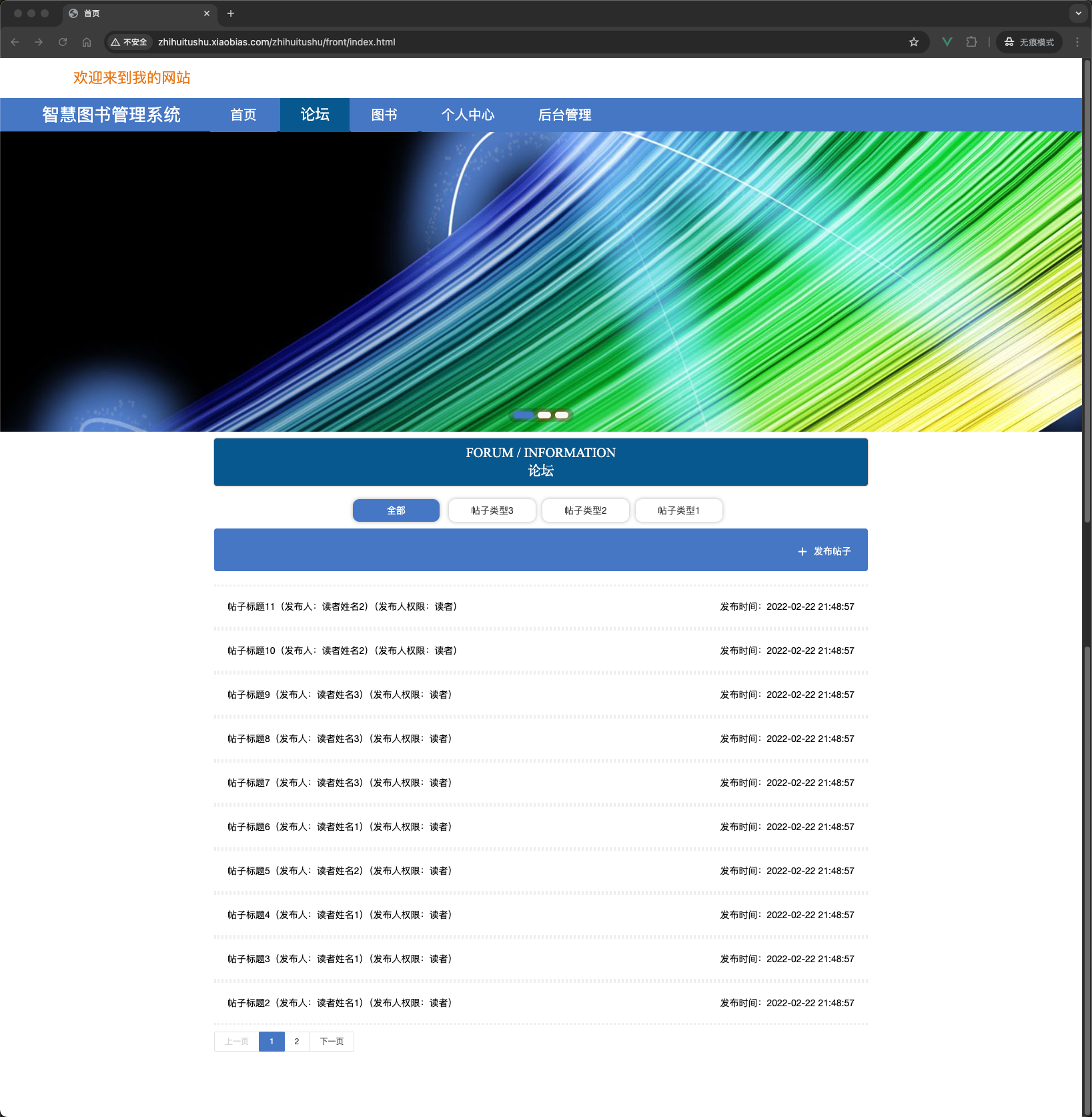1092x1117 pixels.
Task: Bookmark page with star icon
Action: pyautogui.click(x=914, y=42)
